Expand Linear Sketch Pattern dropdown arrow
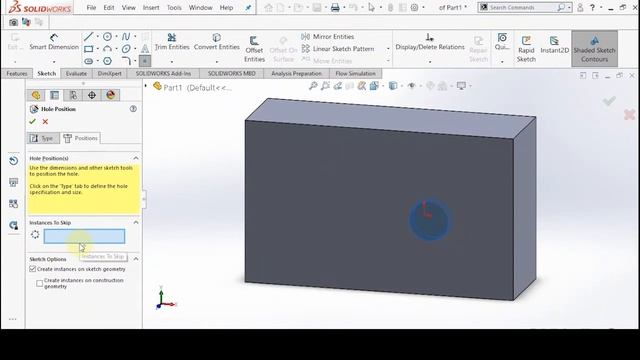 click(388, 49)
